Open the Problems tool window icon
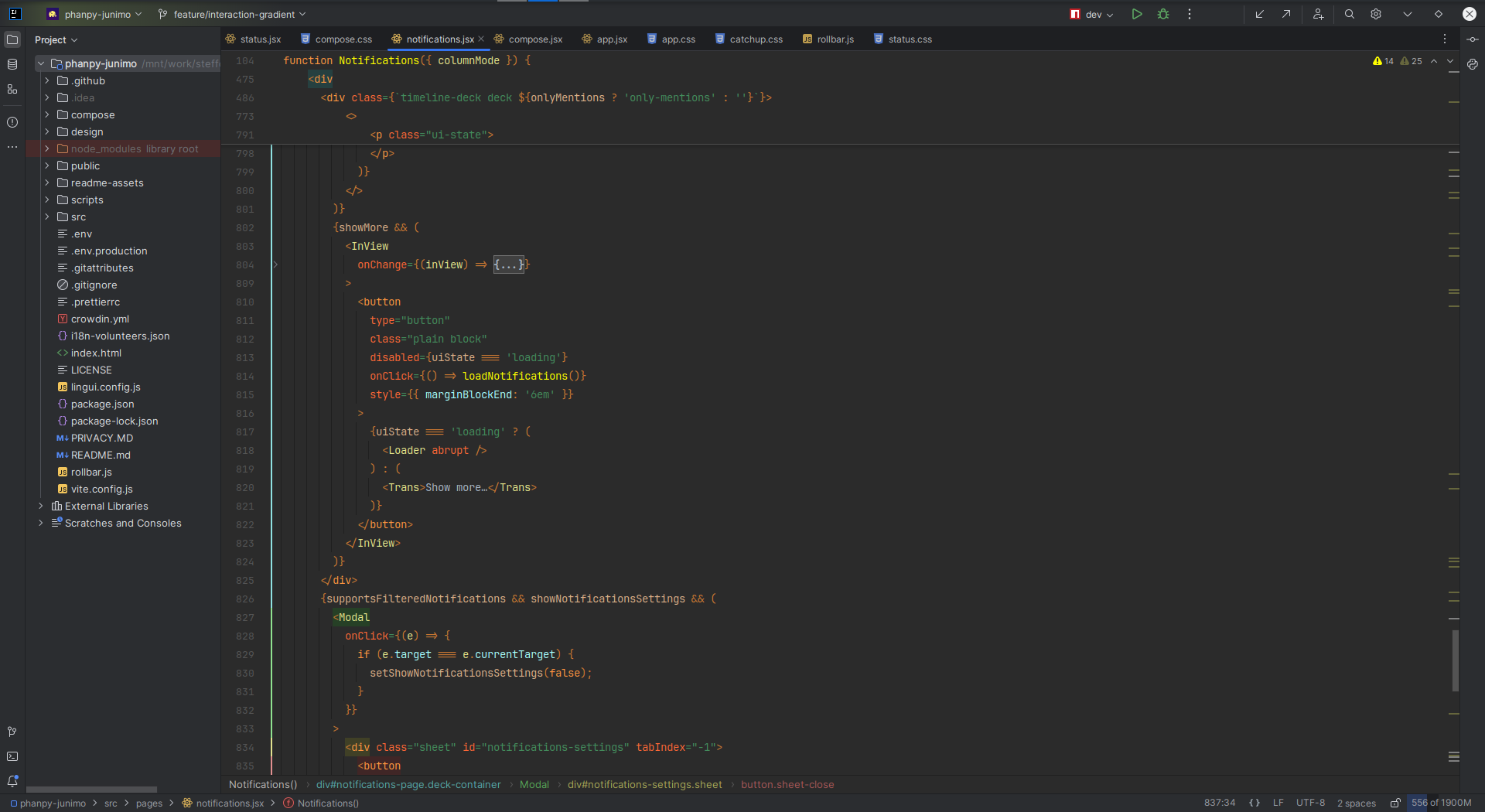 pos(12,122)
